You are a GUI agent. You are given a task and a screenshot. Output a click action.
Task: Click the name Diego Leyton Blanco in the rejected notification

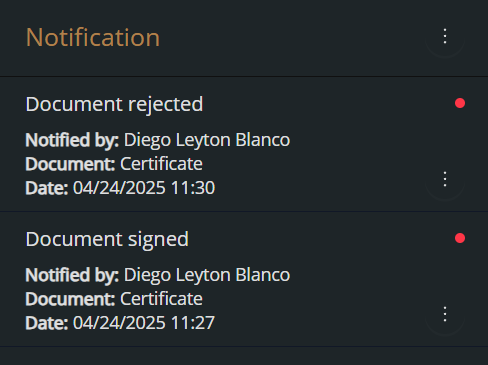point(207,140)
